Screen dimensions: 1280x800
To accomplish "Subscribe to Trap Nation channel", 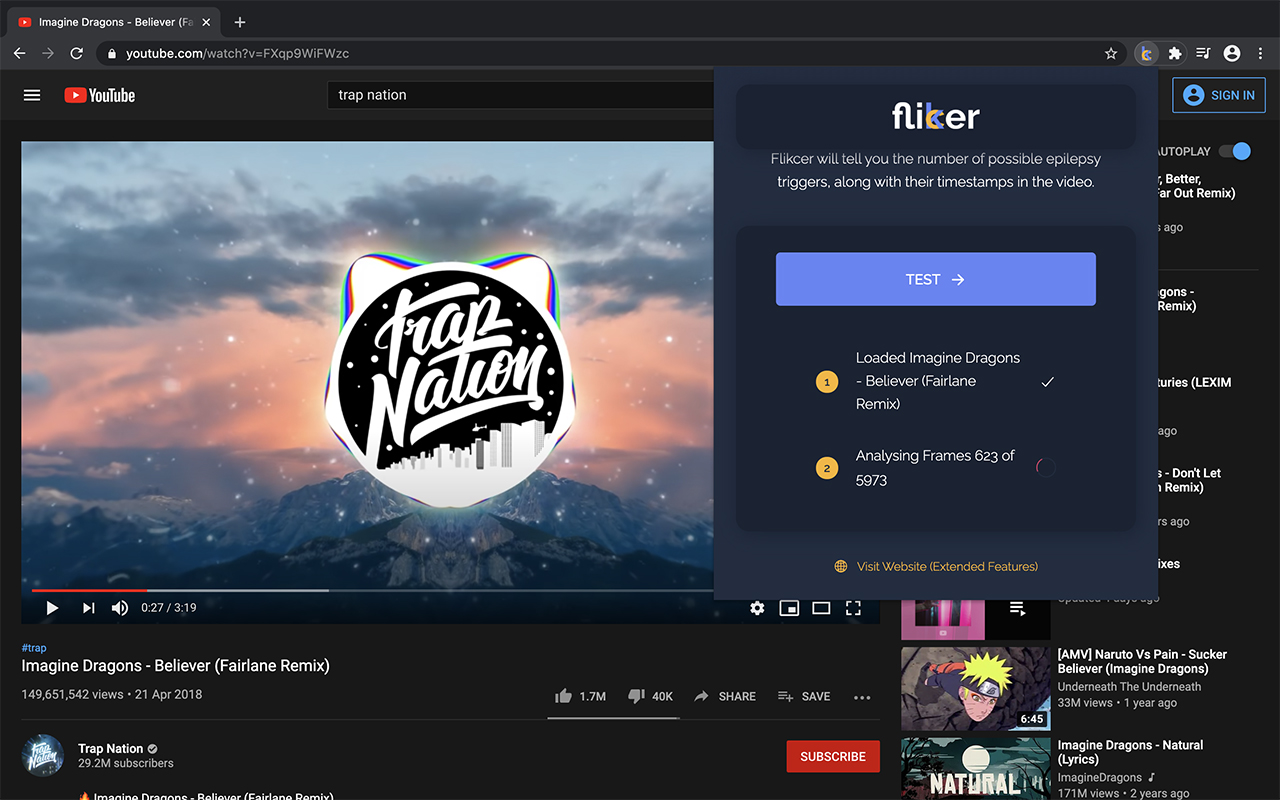I will coord(833,756).
